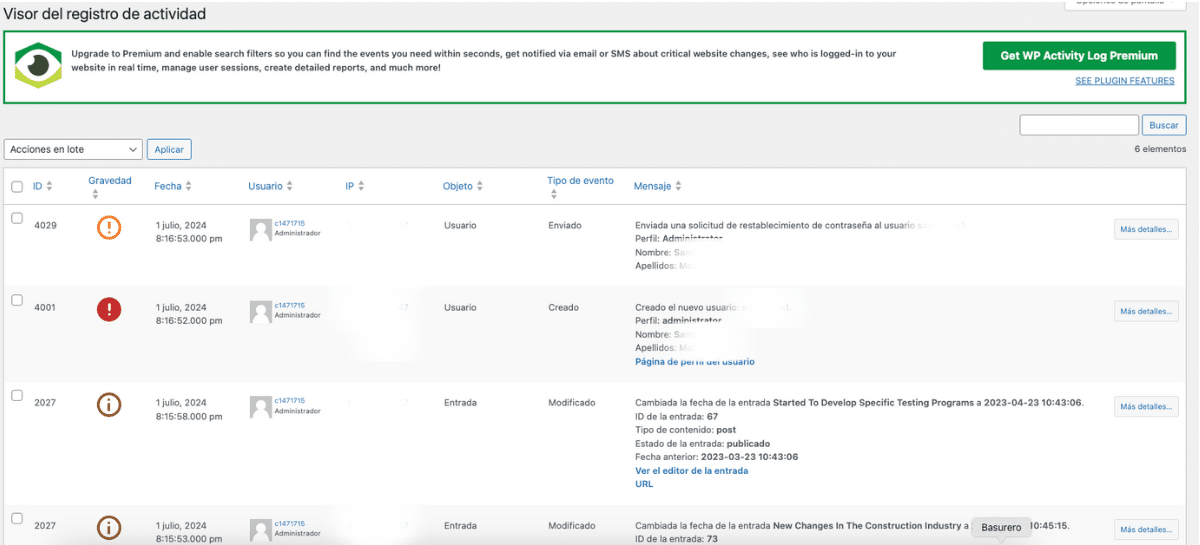This screenshot has width=1200, height=545.
Task: Click the sort arrows beside Mensaje column
Action: point(678,187)
